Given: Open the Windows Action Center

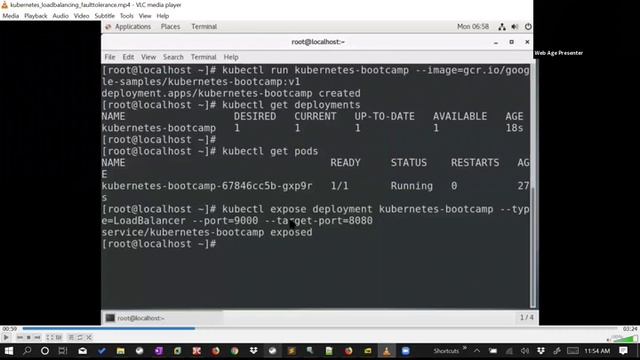Looking at the screenshot, I should 623,351.
